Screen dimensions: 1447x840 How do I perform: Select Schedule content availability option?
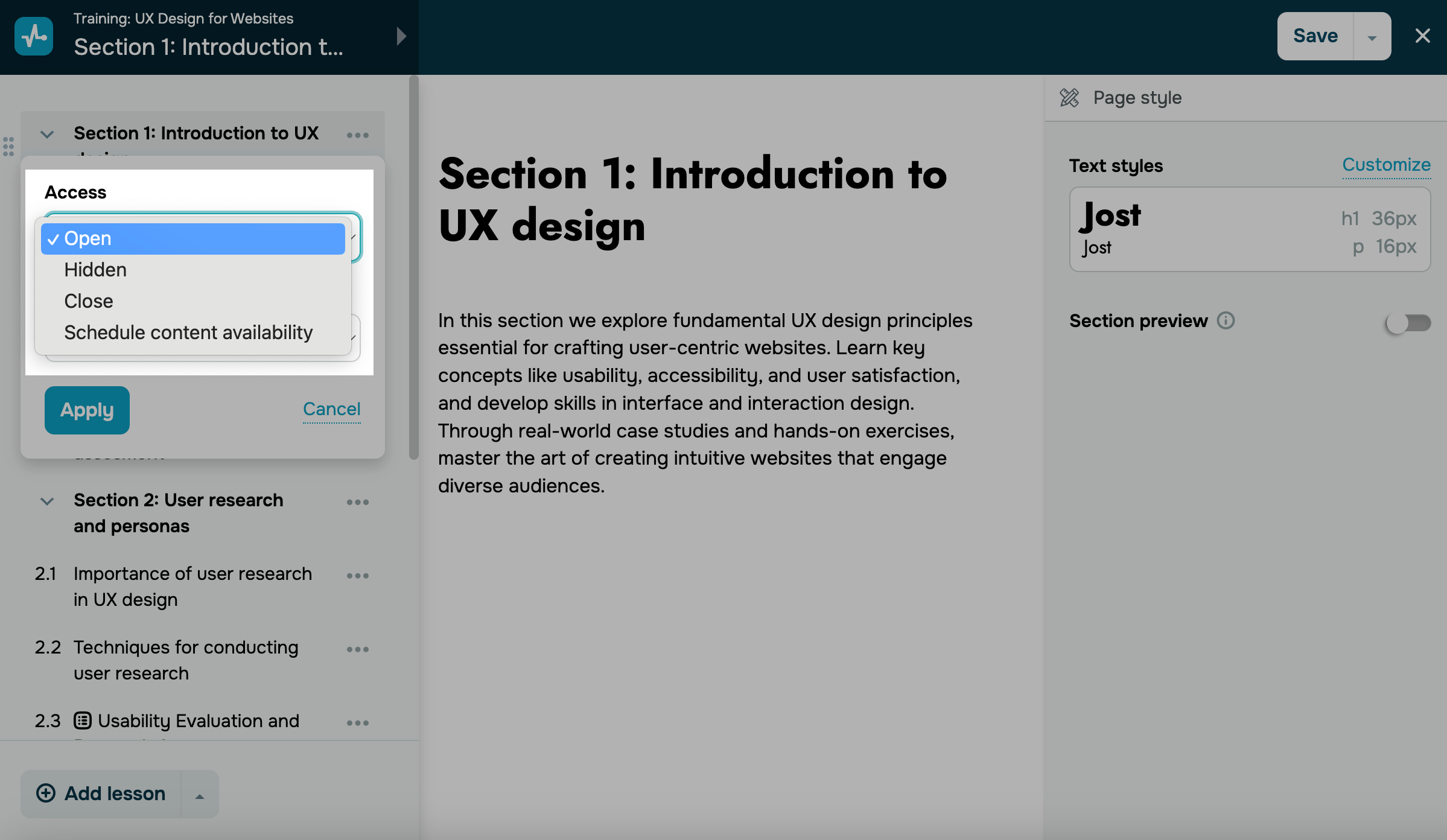[x=188, y=332]
